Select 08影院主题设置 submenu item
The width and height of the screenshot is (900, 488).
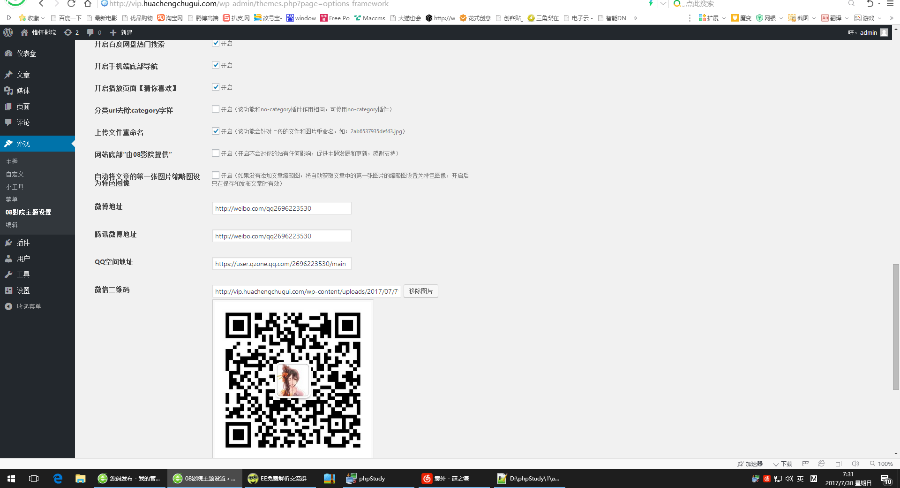pyautogui.click(x=29, y=212)
